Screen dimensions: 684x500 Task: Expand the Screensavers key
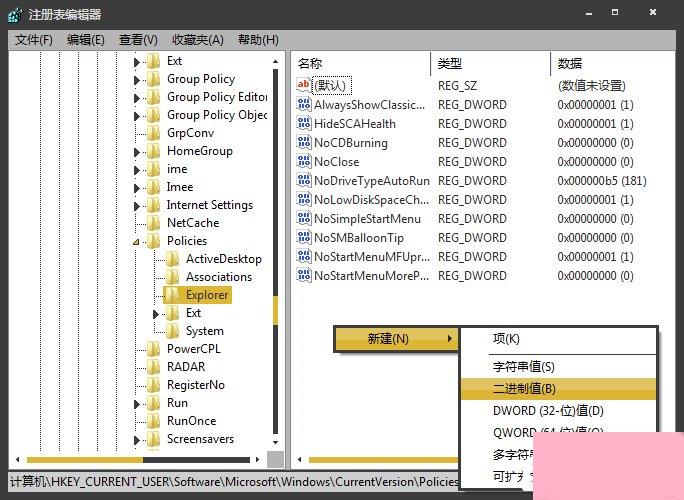(x=137, y=440)
